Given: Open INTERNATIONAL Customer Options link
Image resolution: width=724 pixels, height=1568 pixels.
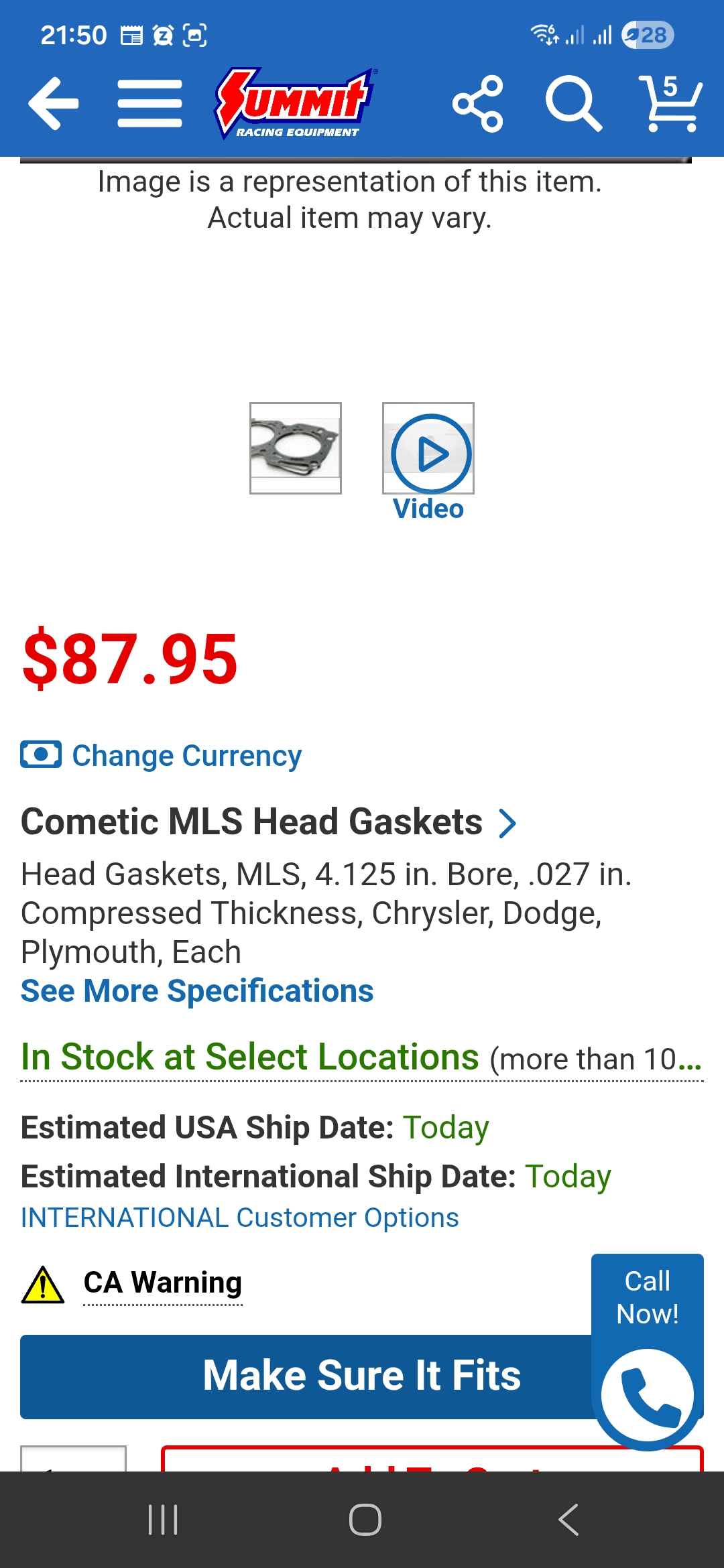Looking at the screenshot, I should [239, 1218].
